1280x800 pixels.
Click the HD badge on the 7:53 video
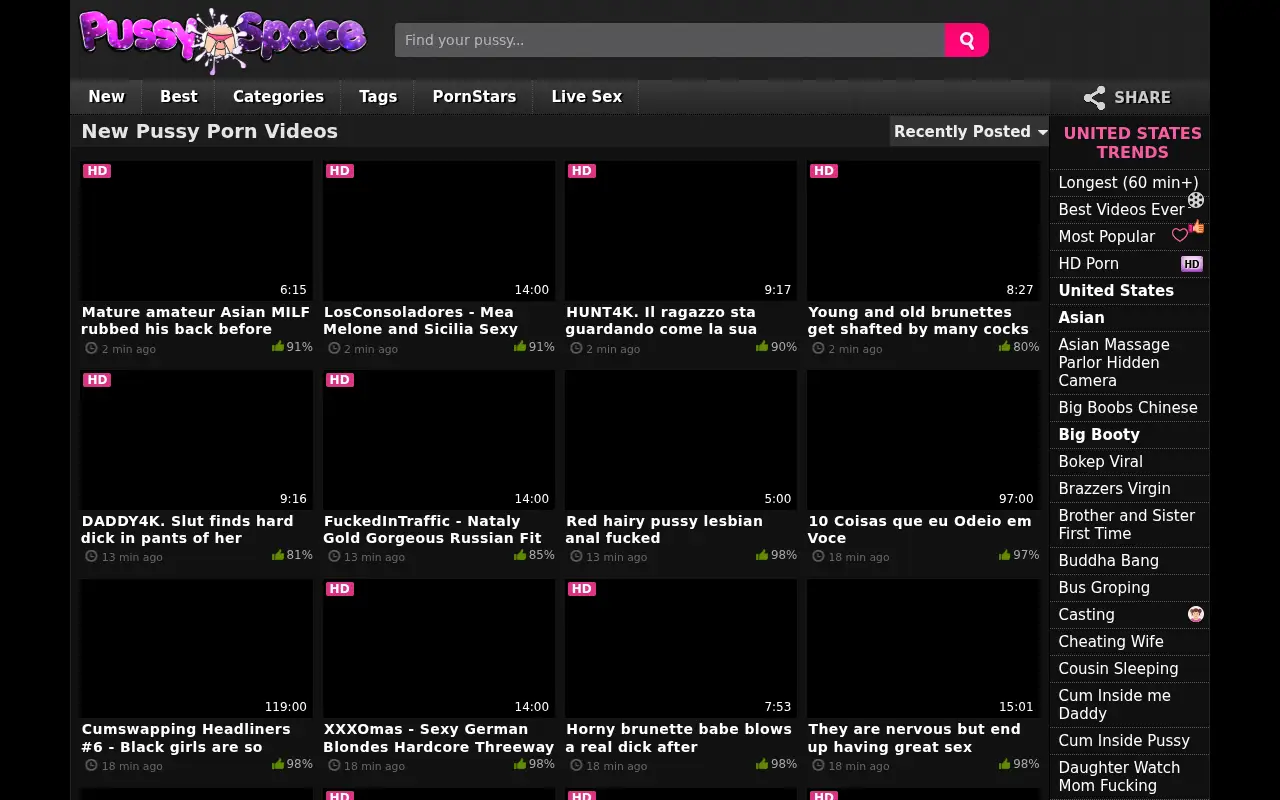[582, 589]
